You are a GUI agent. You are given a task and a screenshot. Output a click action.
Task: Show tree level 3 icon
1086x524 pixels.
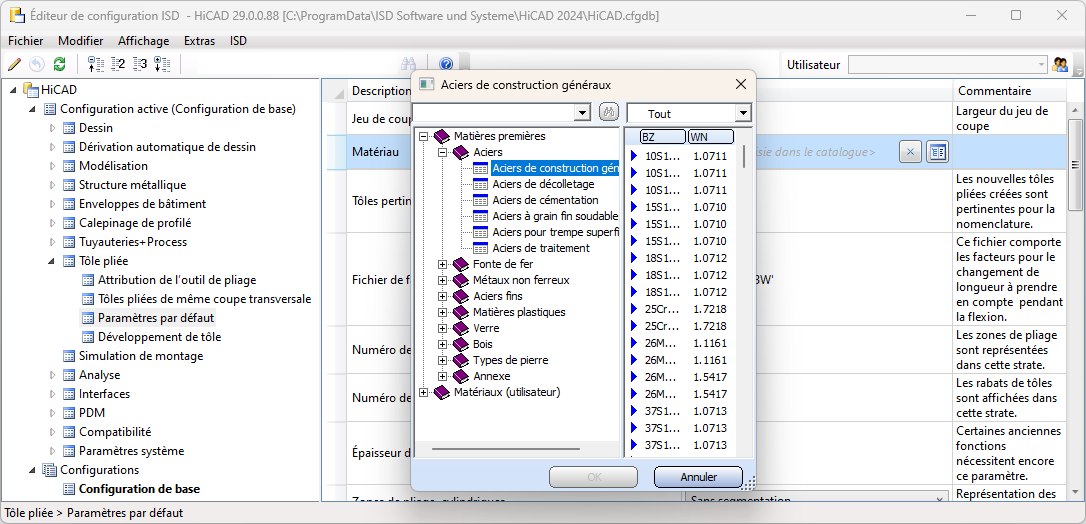[x=140, y=64]
